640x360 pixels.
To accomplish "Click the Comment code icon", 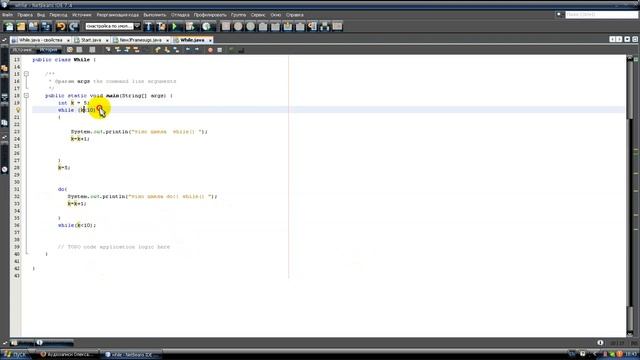I will (x=231, y=50).
